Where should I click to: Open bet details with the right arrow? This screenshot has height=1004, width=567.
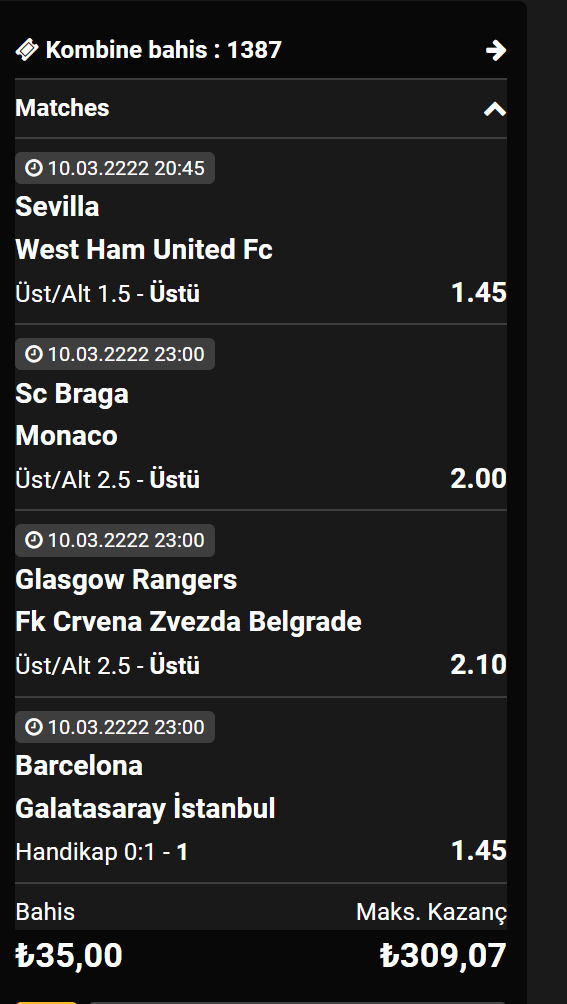click(496, 50)
